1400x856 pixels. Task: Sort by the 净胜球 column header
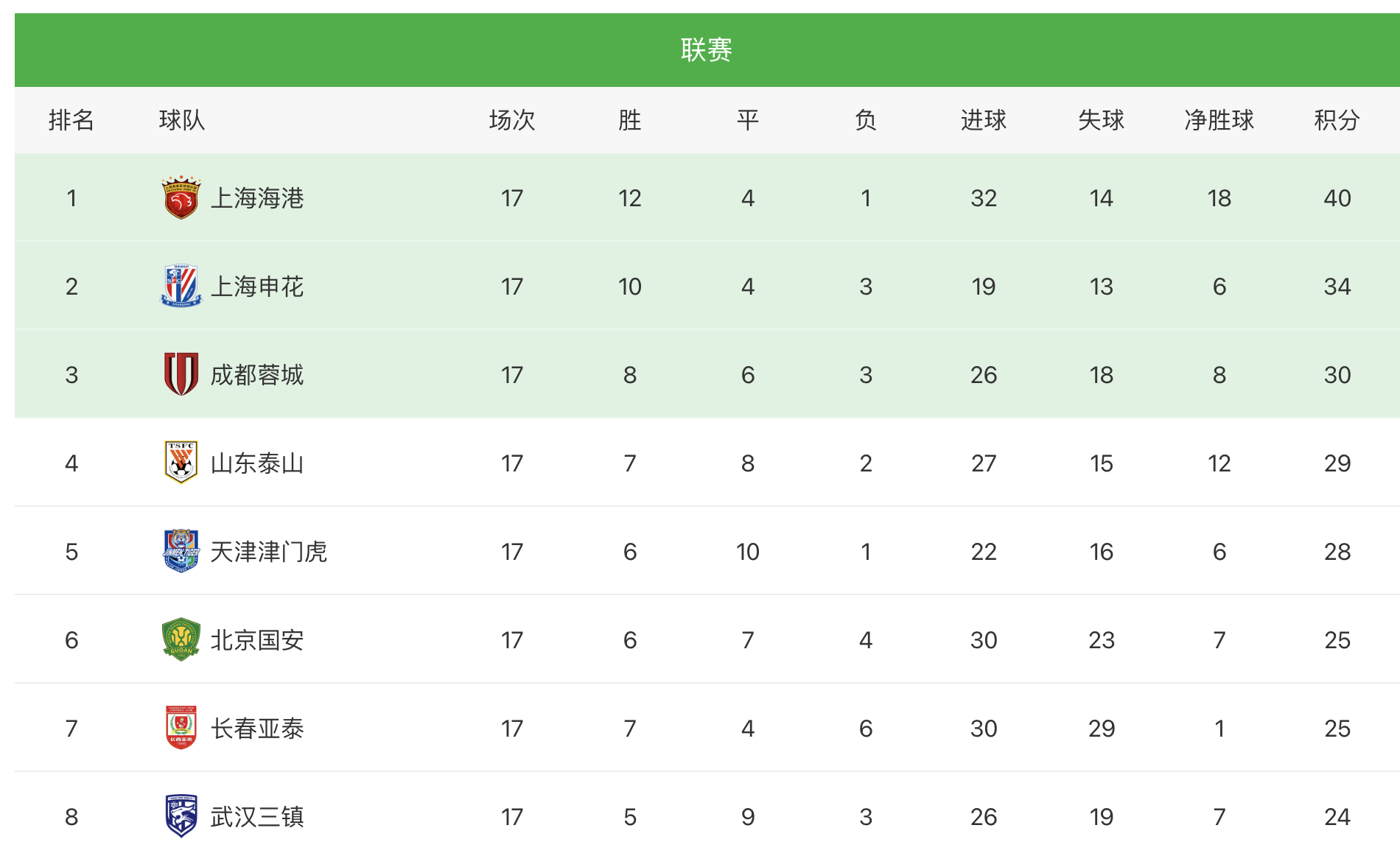click(1219, 120)
